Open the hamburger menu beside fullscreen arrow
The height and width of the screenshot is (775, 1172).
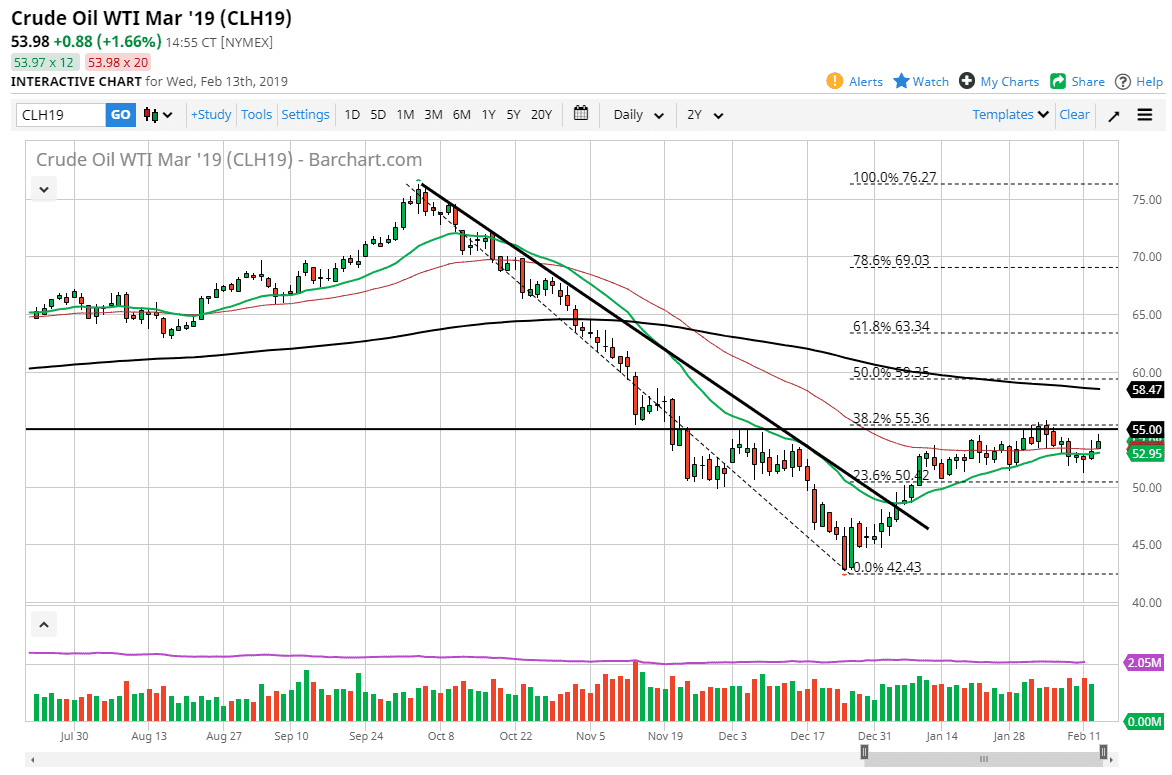coord(1144,114)
